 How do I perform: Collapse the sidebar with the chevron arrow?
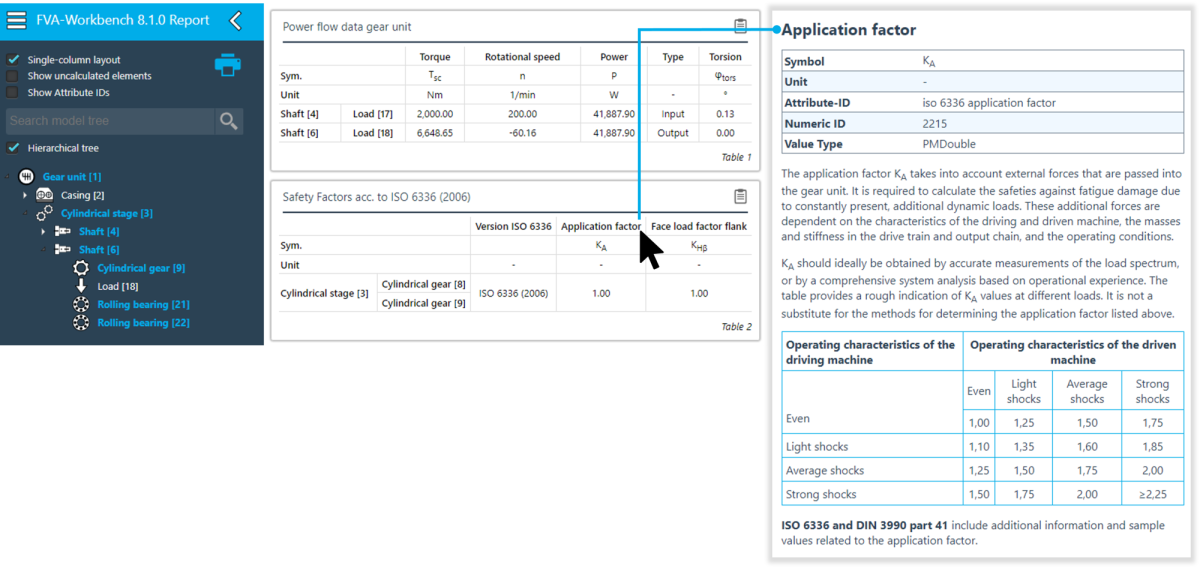point(235,20)
